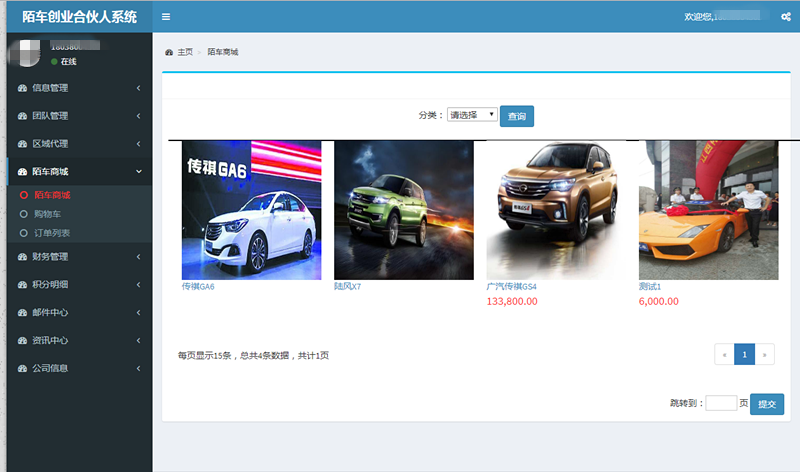The height and width of the screenshot is (472, 800).
Task: Click the 提交 submit button
Action: 767,404
